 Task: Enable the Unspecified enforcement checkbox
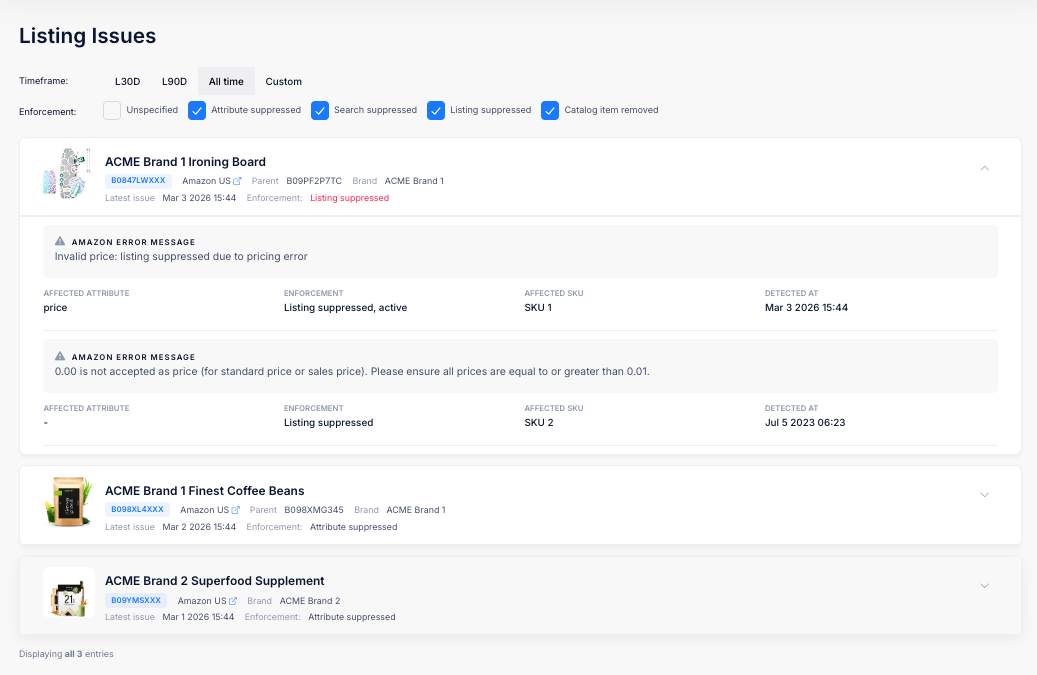(112, 110)
